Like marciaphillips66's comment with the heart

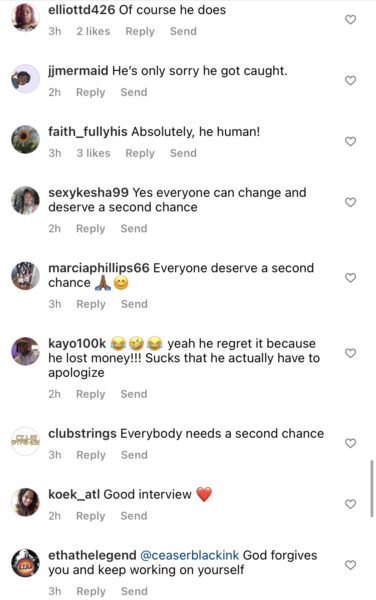click(x=350, y=277)
